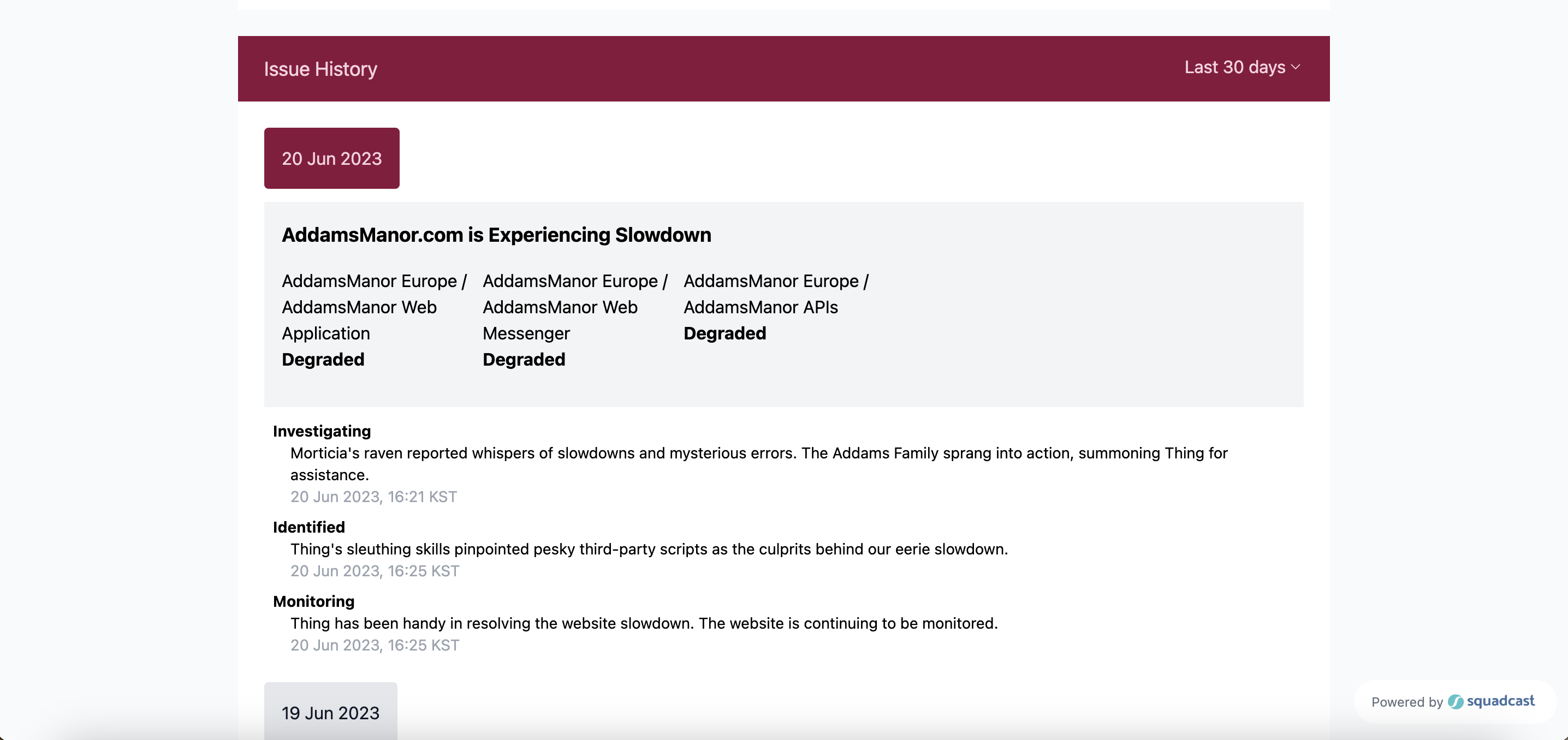Select the 19 Jun 2023 date badge
Image resolution: width=1568 pixels, height=740 pixels.
click(330, 713)
